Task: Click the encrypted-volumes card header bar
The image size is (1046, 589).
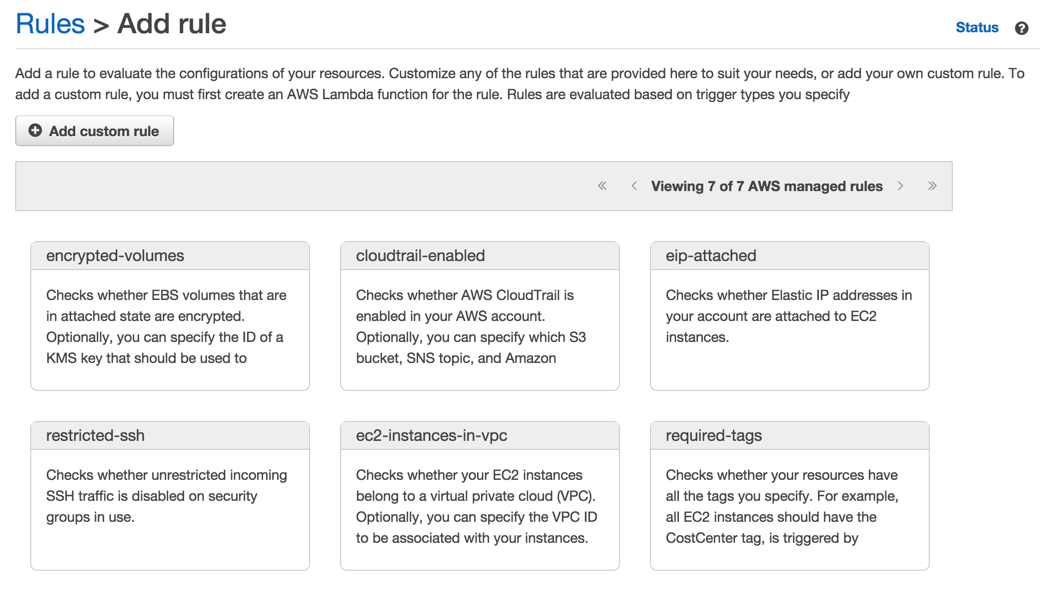Action: [170, 256]
